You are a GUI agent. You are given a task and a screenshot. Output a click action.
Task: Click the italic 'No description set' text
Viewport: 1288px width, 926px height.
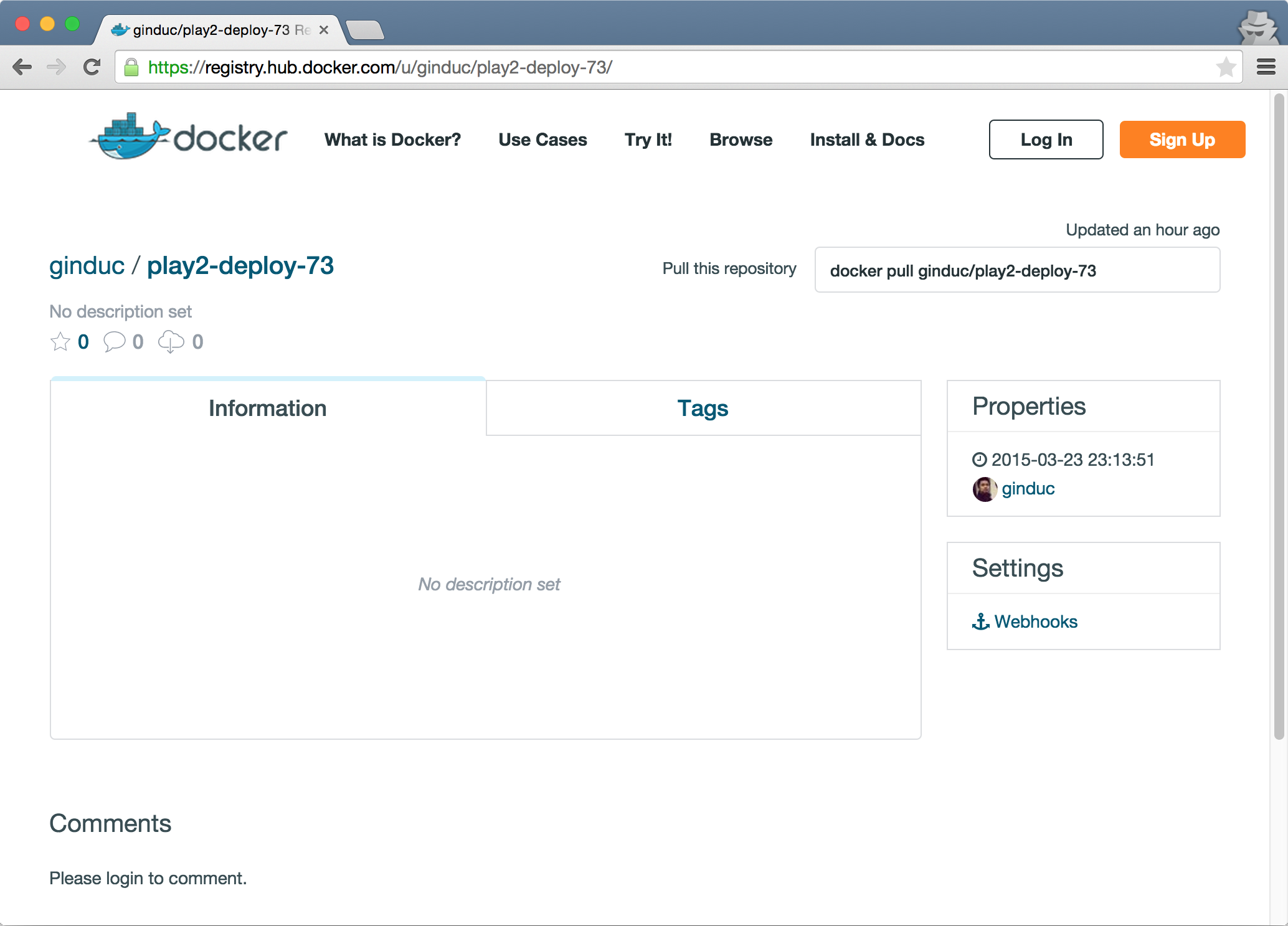pos(489,584)
